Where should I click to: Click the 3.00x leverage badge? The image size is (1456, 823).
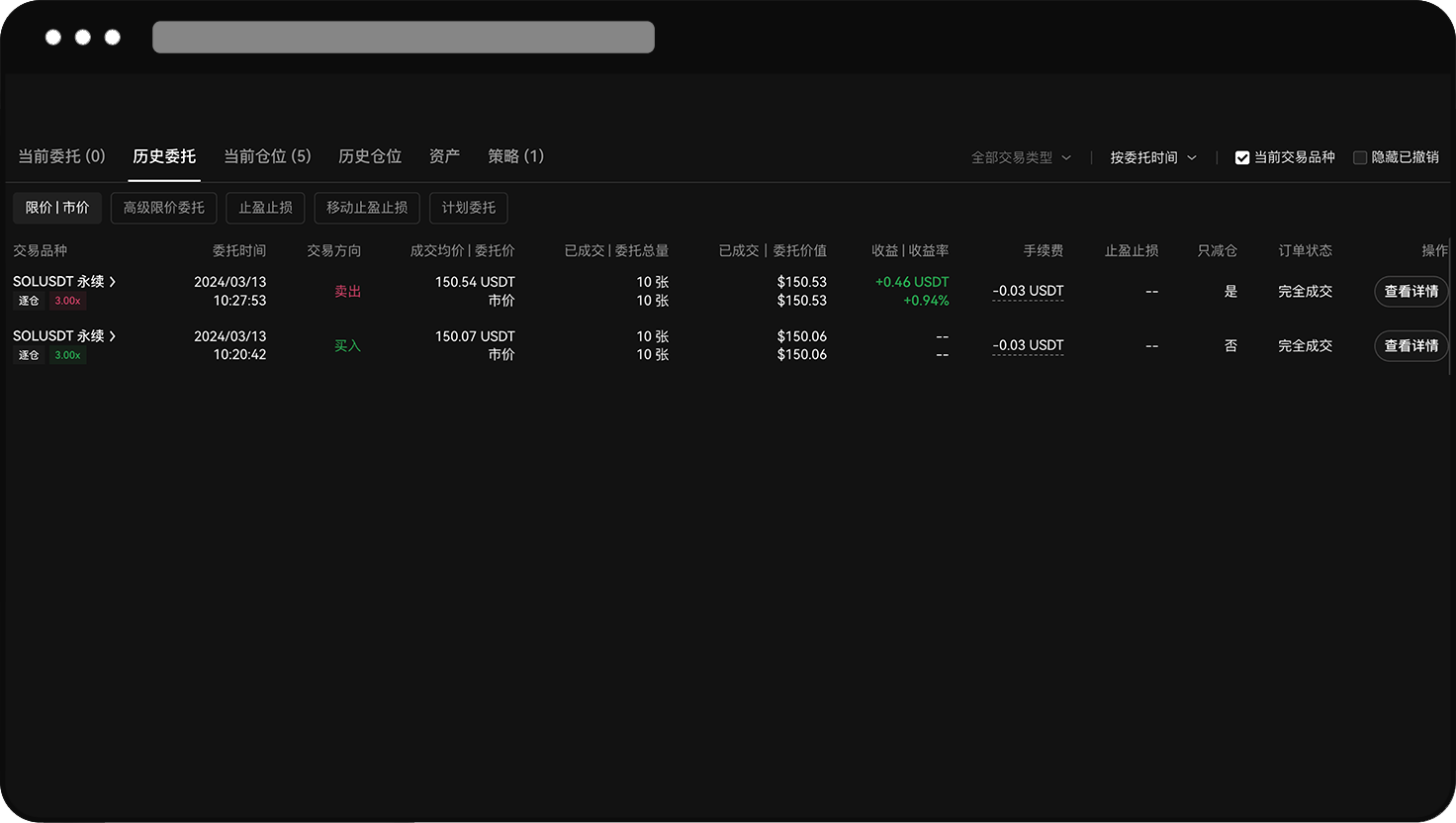point(67,300)
